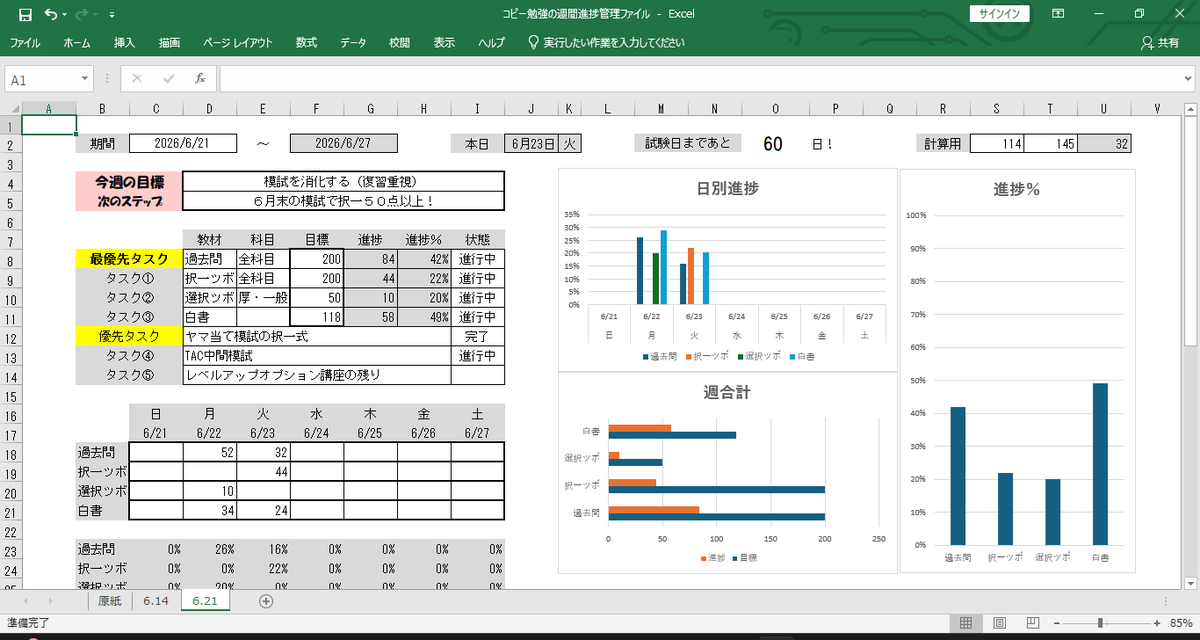Viewport: 1200px width, 640px height.
Task: Click the 進捗 legend entry in 週合計 chart
Action: (714, 558)
